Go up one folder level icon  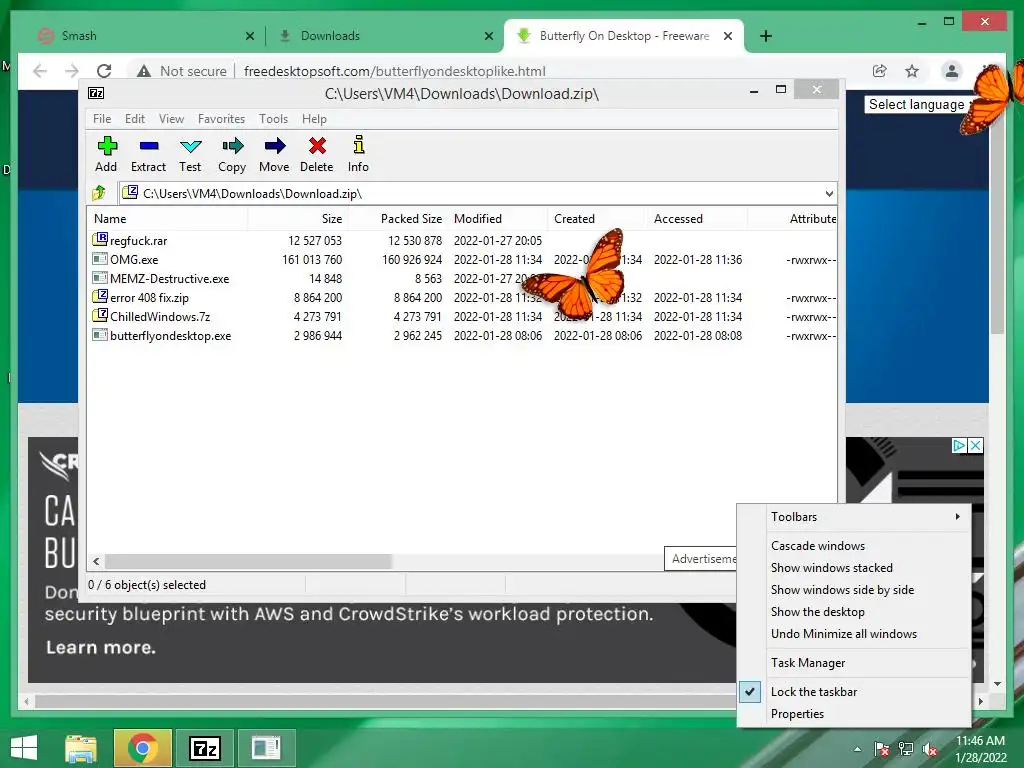pos(99,193)
